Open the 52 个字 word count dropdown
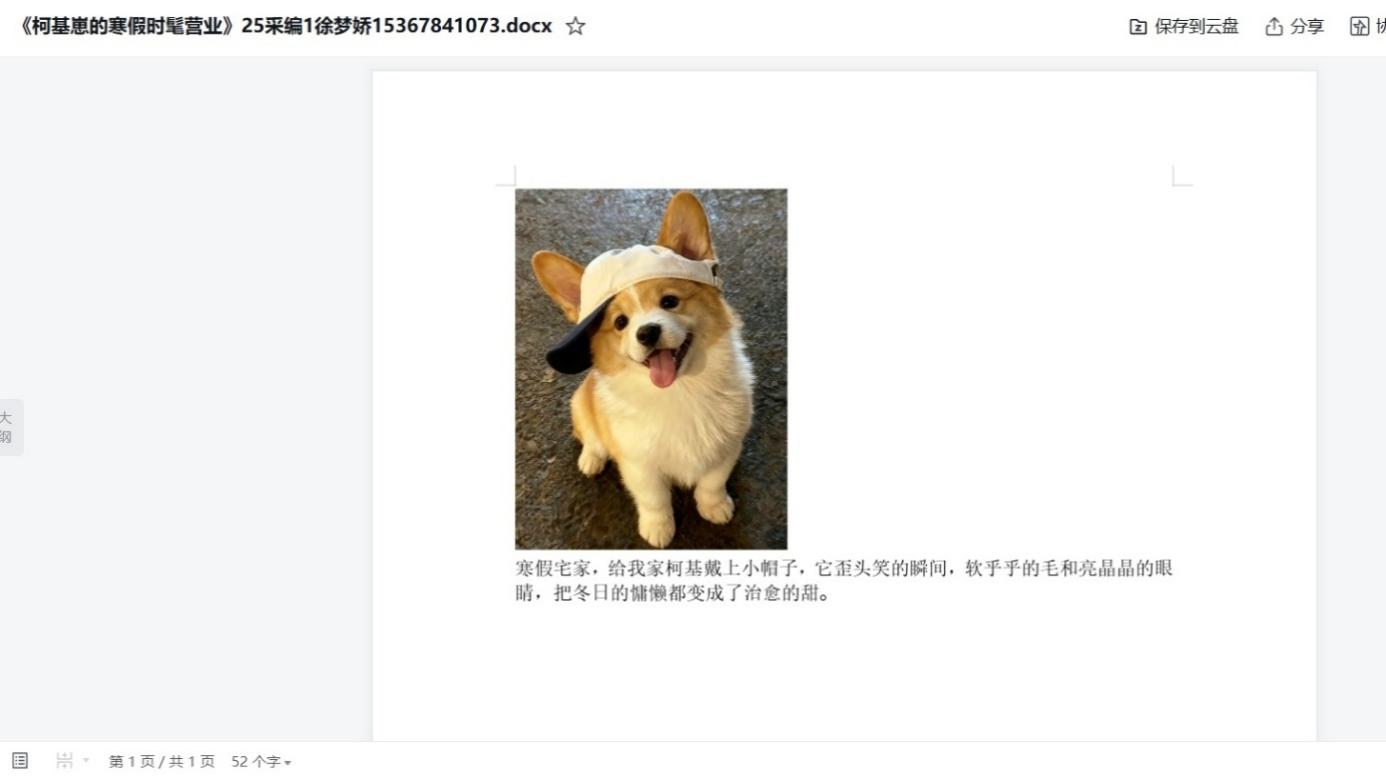 click(261, 762)
